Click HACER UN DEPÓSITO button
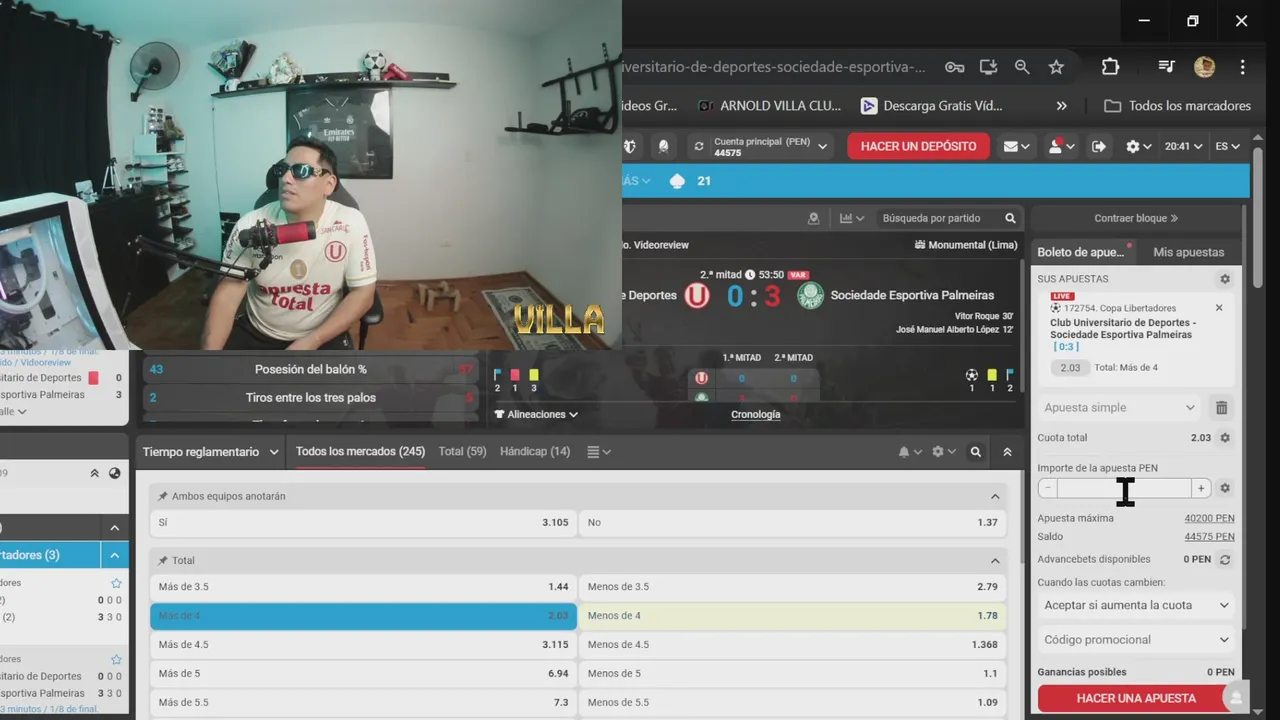This screenshot has width=1280, height=720. coord(918,146)
